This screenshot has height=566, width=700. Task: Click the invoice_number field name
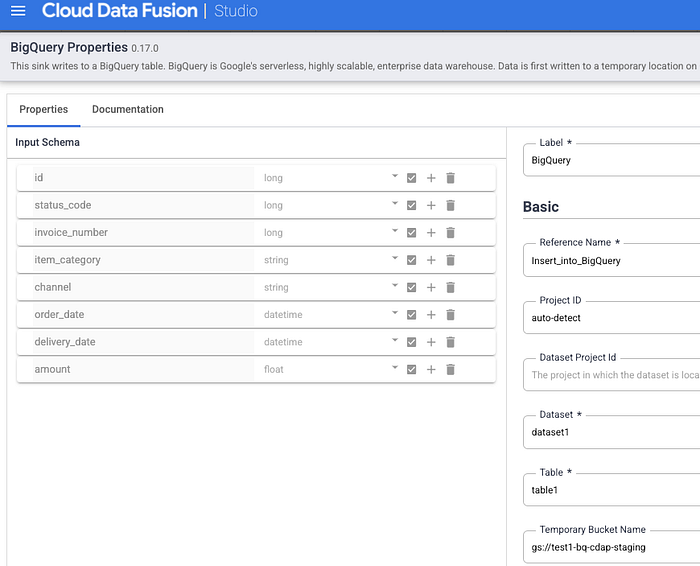(143, 232)
